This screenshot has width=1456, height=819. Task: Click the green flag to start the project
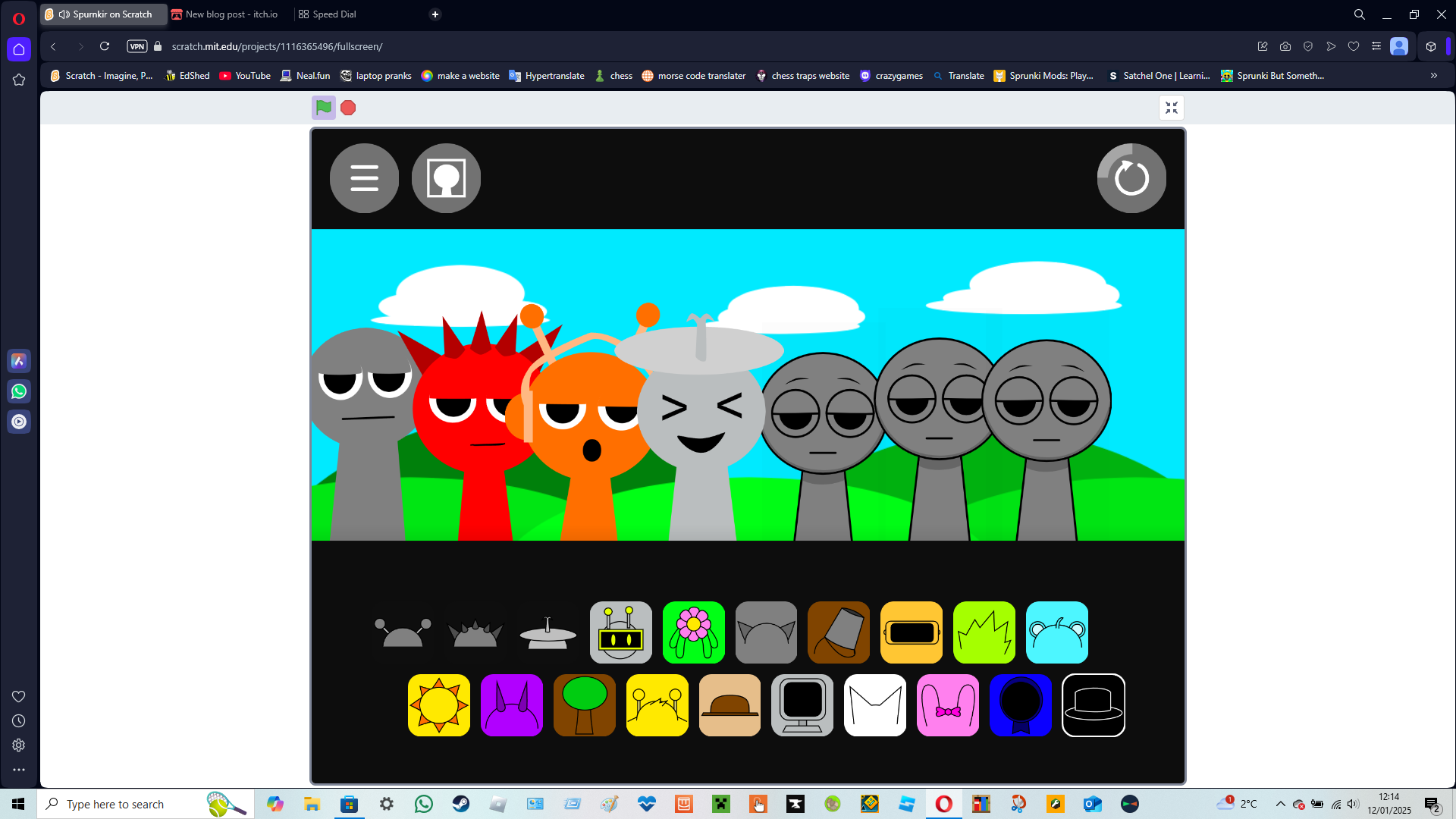[x=322, y=107]
